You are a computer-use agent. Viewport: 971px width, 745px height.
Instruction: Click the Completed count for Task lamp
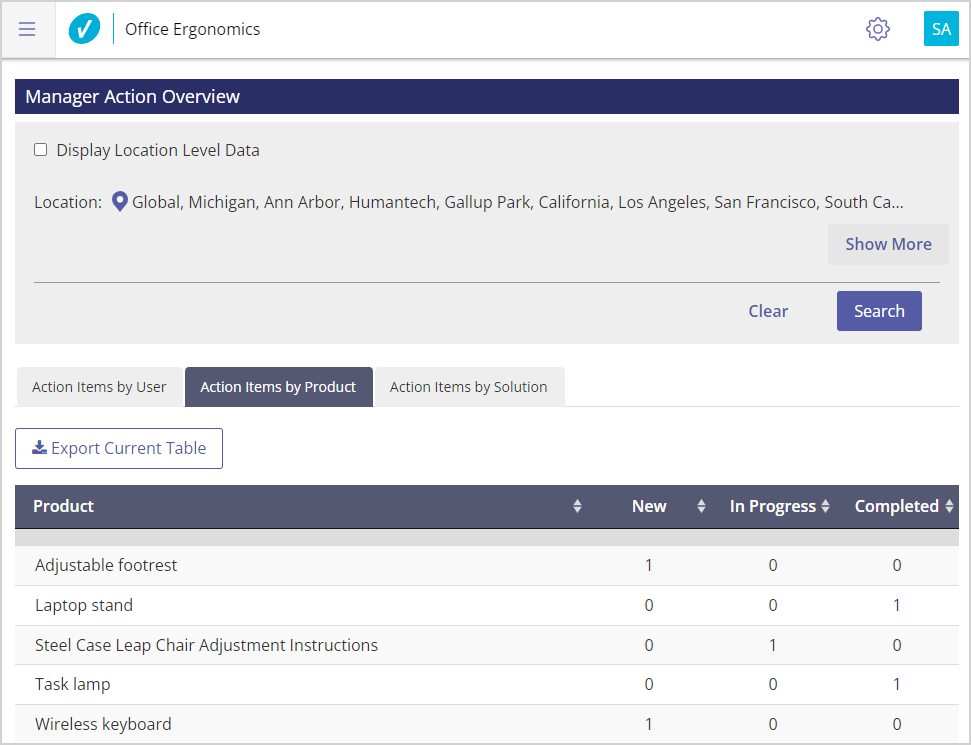pos(897,685)
